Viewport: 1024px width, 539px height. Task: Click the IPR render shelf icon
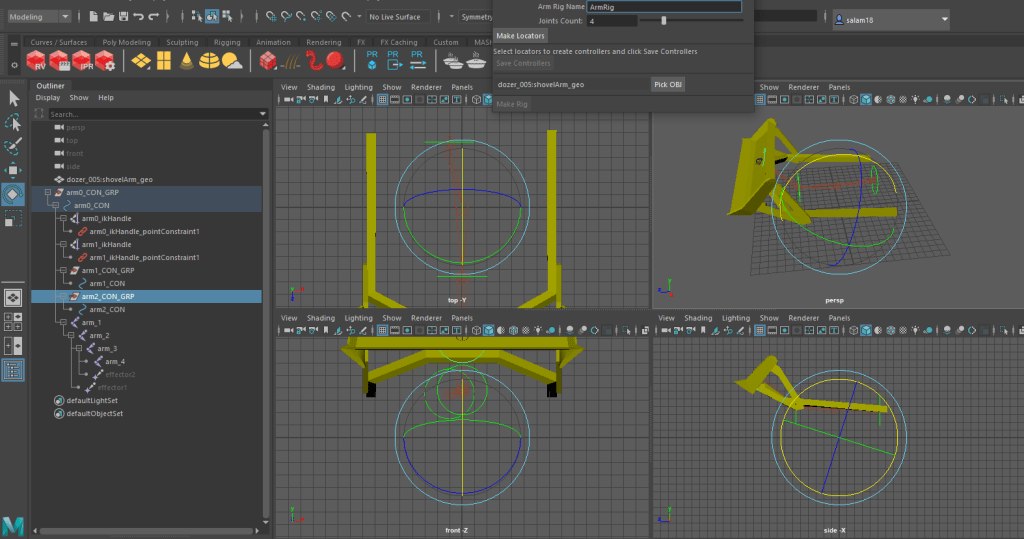pyautogui.click(x=84, y=62)
